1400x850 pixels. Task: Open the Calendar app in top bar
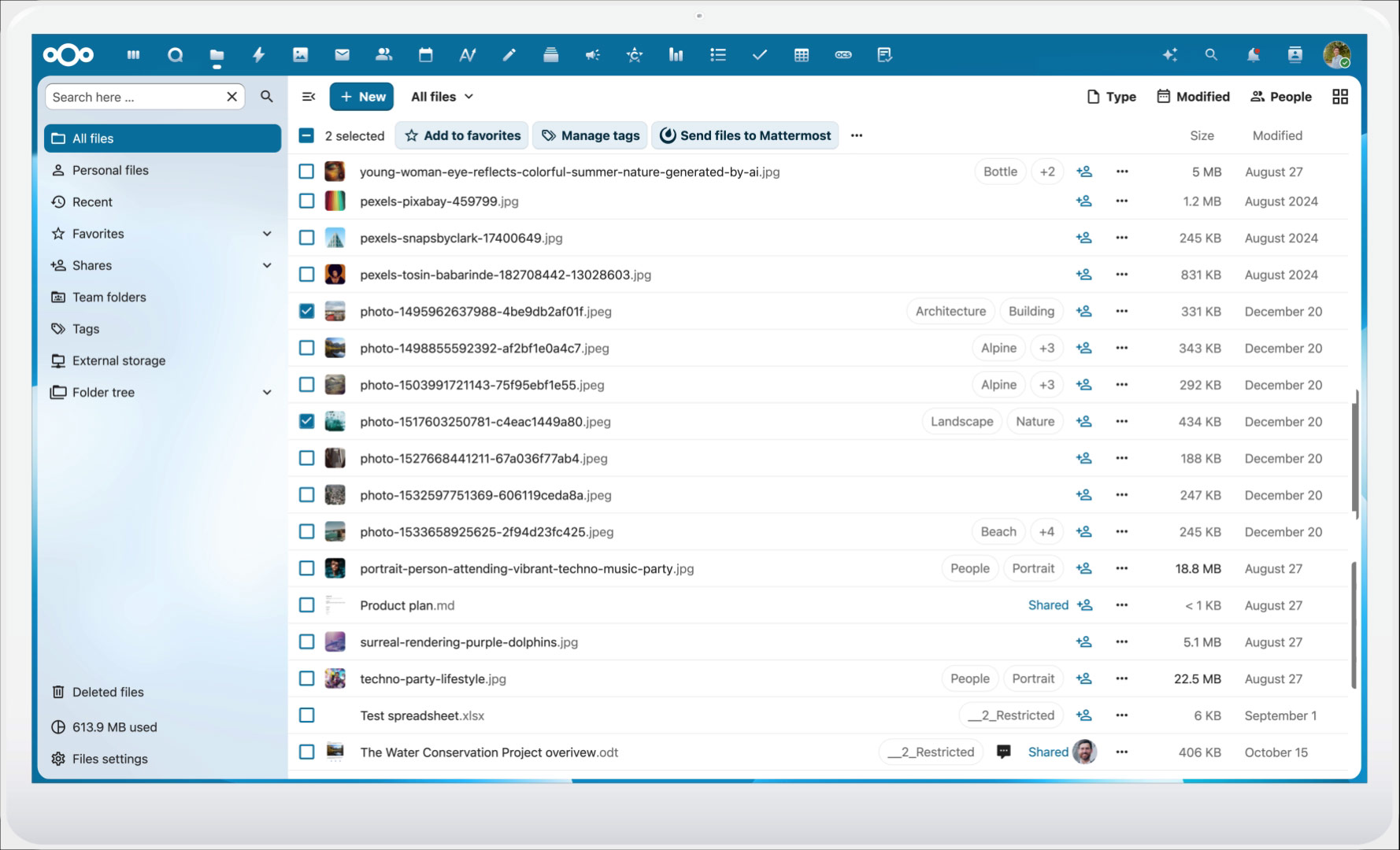pyautogui.click(x=425, y=55)
